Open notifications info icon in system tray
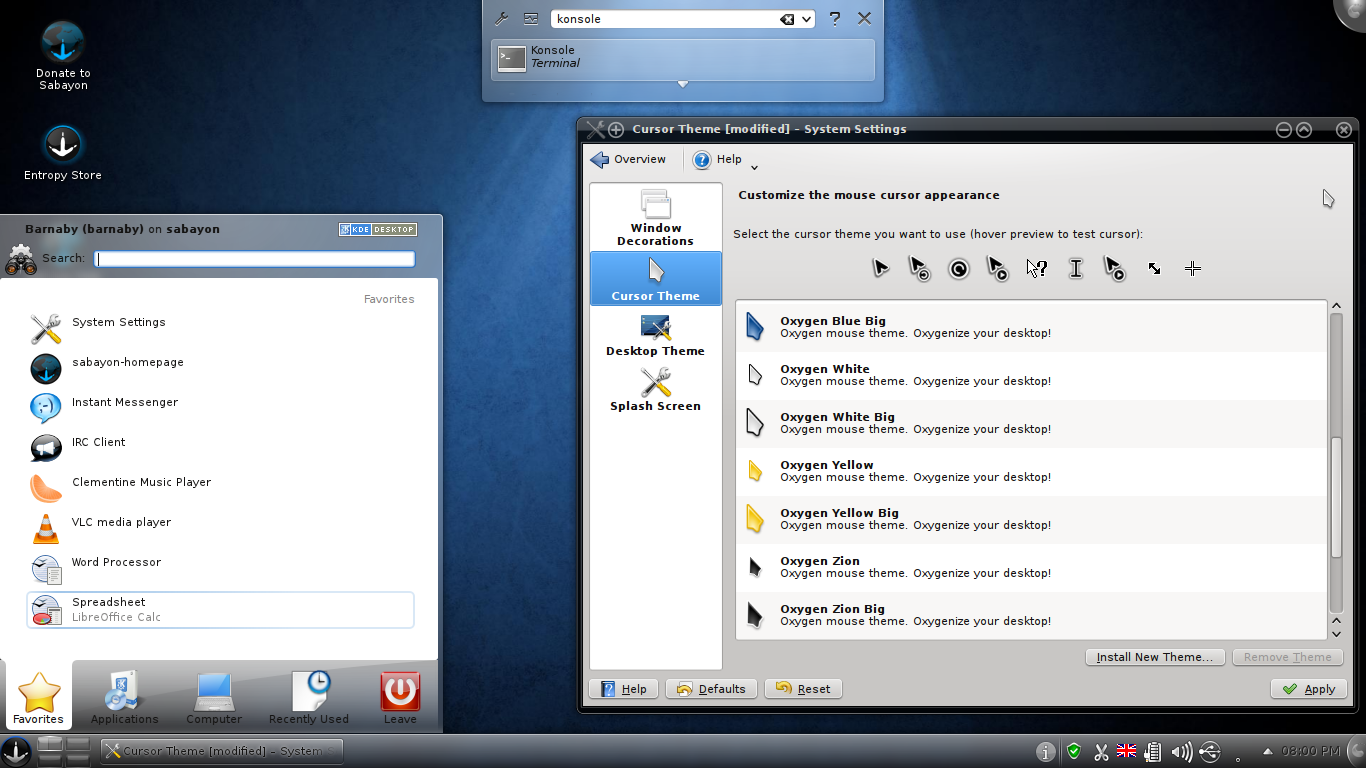The width and height of the screenshot is (1366, 768). click(x=1045, y=751)
